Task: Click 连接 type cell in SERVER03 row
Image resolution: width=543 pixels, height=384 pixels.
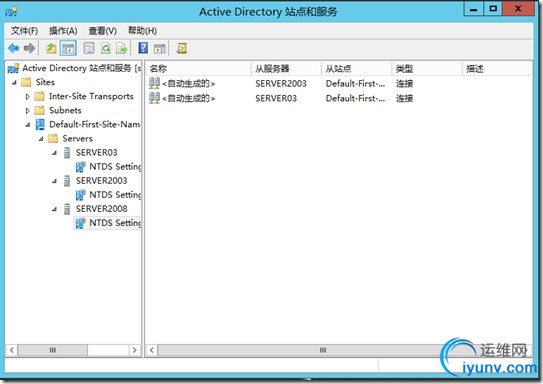Action: (x=404, y=98)
